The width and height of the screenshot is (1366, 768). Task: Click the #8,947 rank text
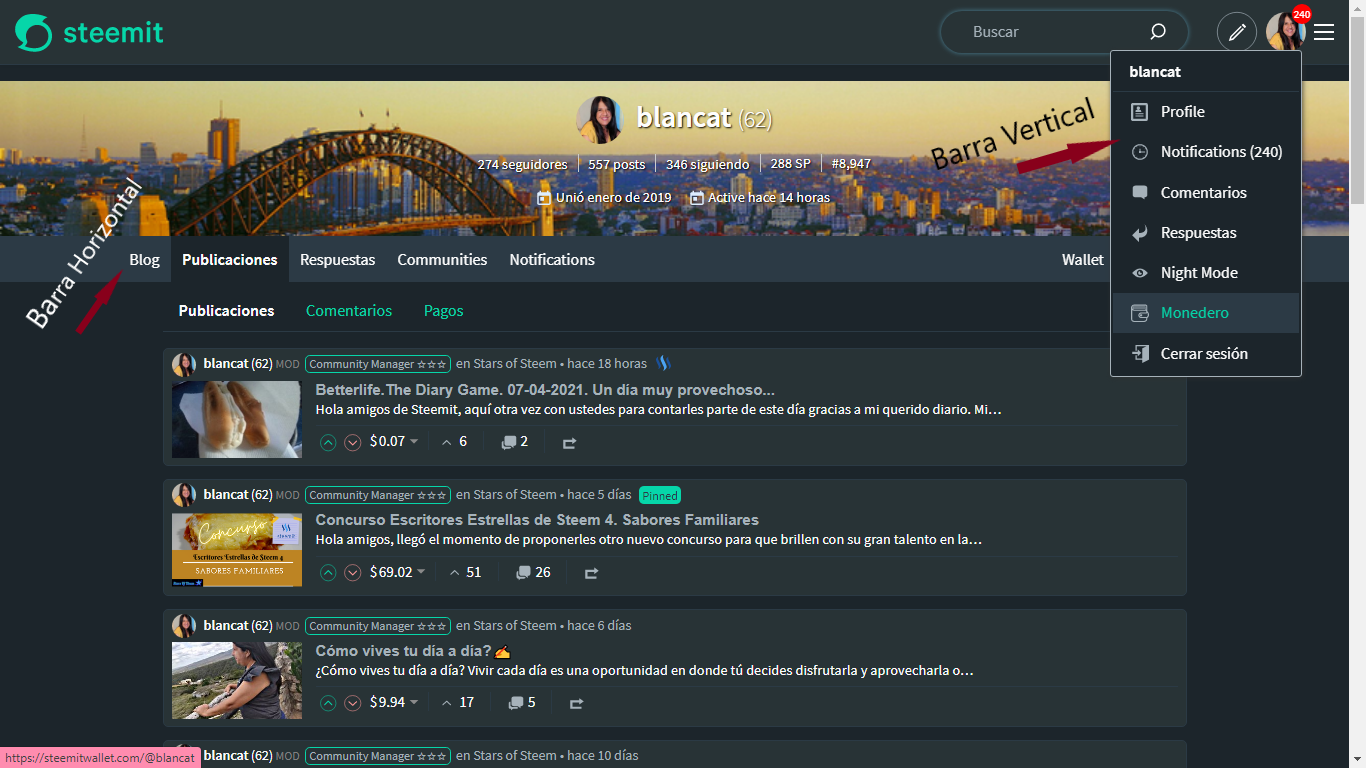[851, 164]
